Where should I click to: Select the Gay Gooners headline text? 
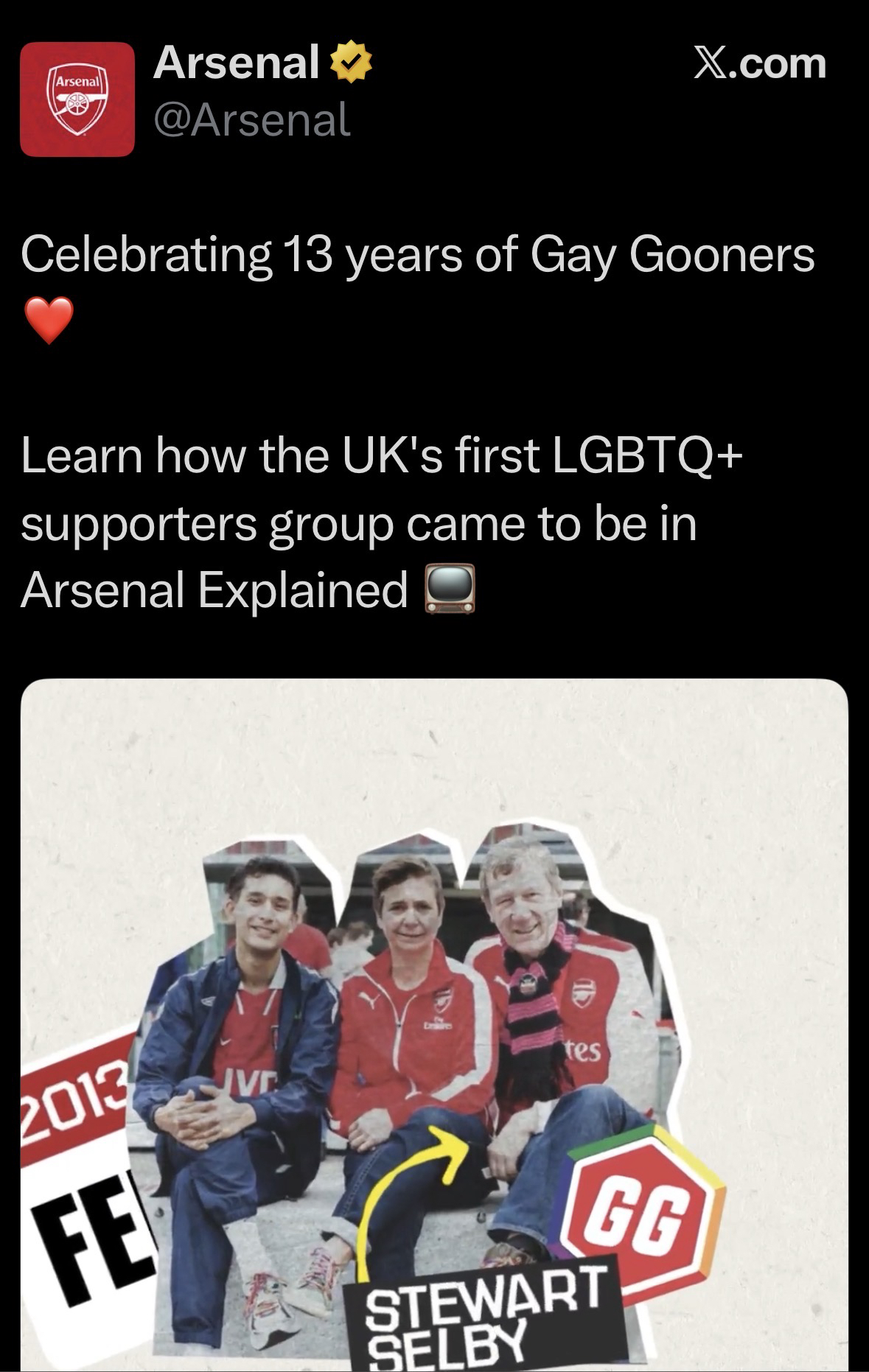coord(418,255)
